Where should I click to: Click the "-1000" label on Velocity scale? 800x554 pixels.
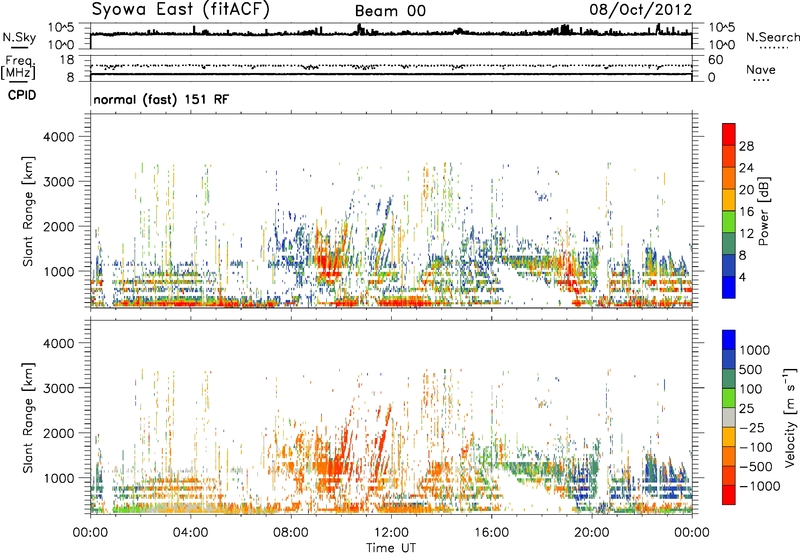759,486
